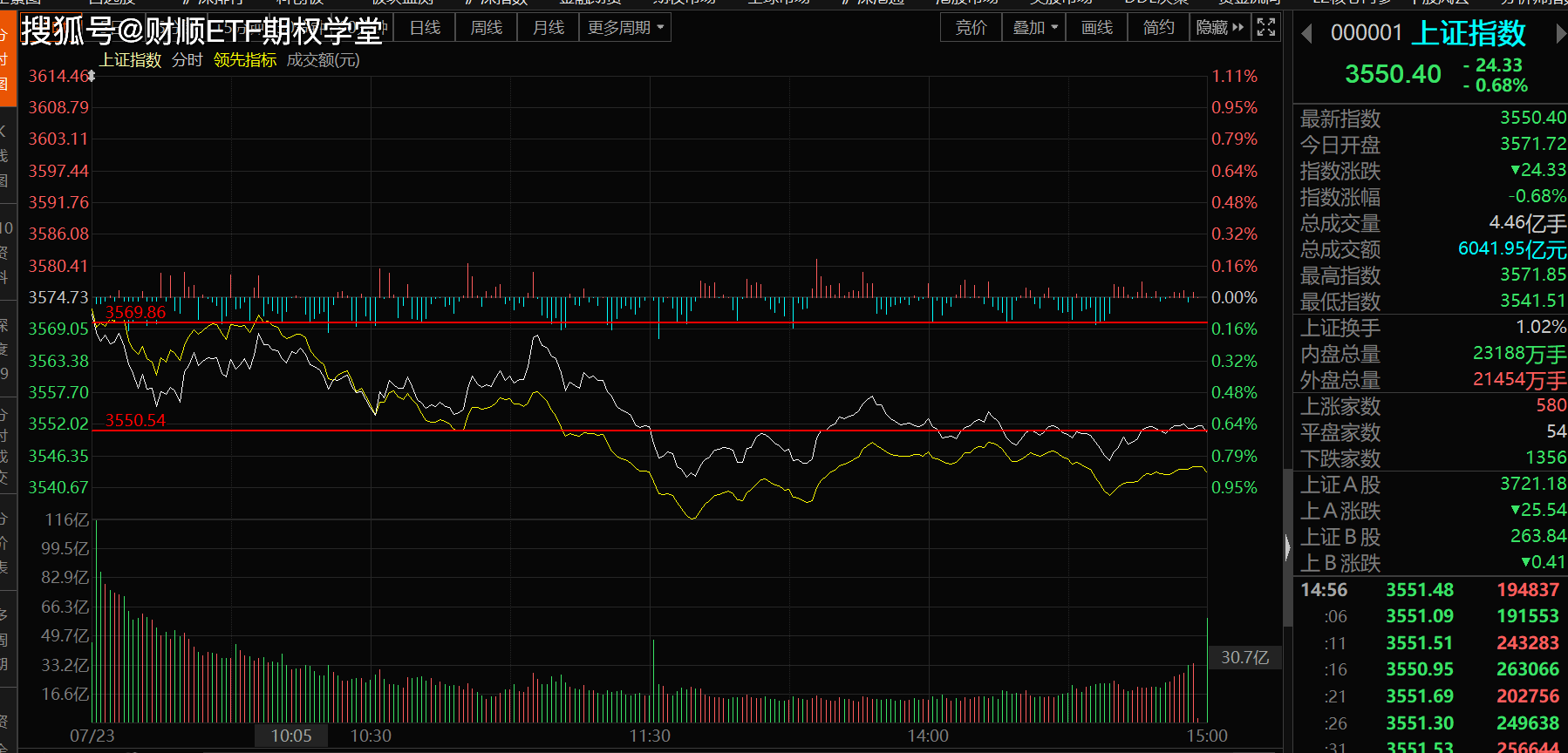Select the 上证A股 row
Image resolution: width=1568 pixels, height=753 pixels.
pyautogui.click(x=1433, y=484)
